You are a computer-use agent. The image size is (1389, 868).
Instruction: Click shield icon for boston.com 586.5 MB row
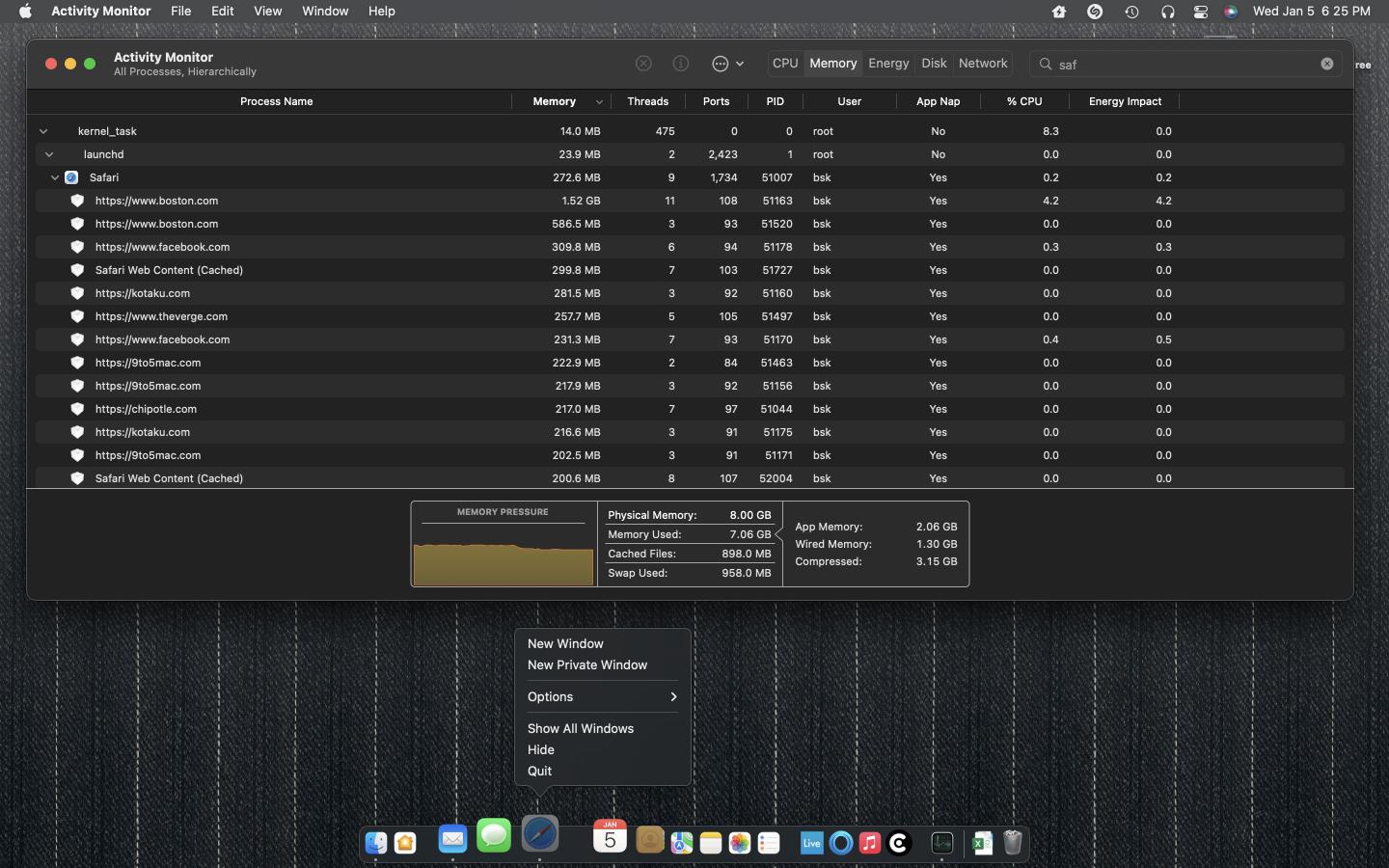pyautogui.click(x=77, y=224)
